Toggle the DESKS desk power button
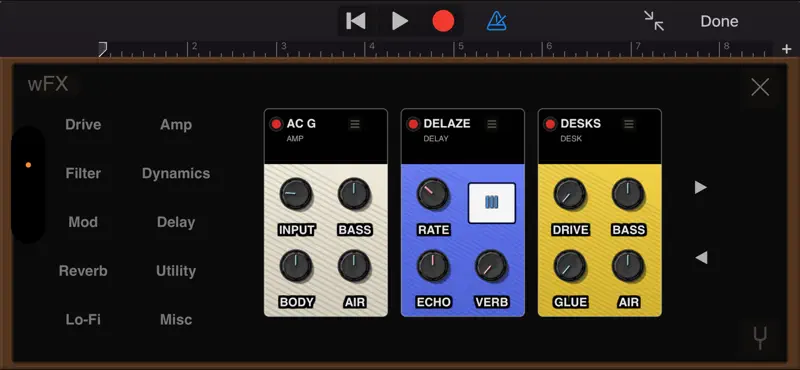Viewport: 800px width, 370px height. pos(550,124)
